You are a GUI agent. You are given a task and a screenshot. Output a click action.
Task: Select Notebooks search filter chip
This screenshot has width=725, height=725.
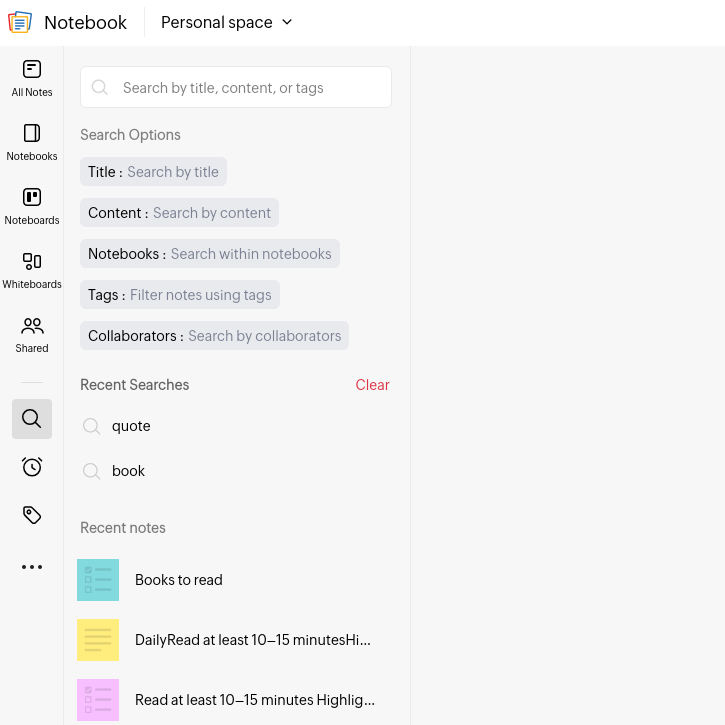click(x=209, y=254)
